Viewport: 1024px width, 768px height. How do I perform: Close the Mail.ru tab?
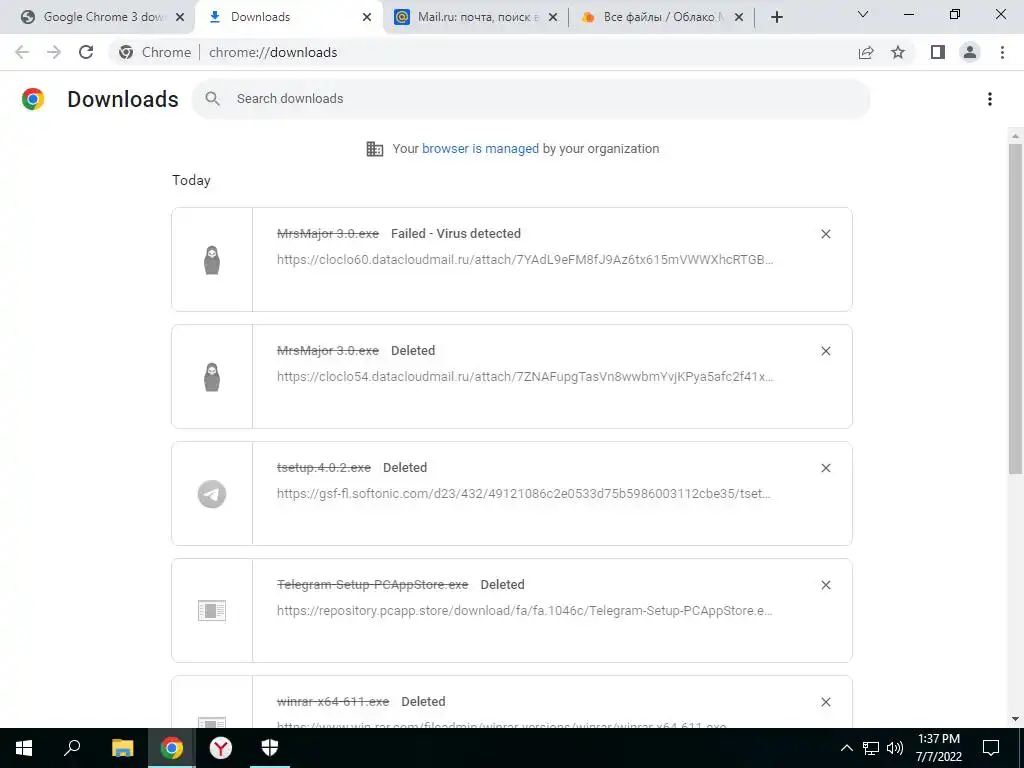(x=553, y=18)
